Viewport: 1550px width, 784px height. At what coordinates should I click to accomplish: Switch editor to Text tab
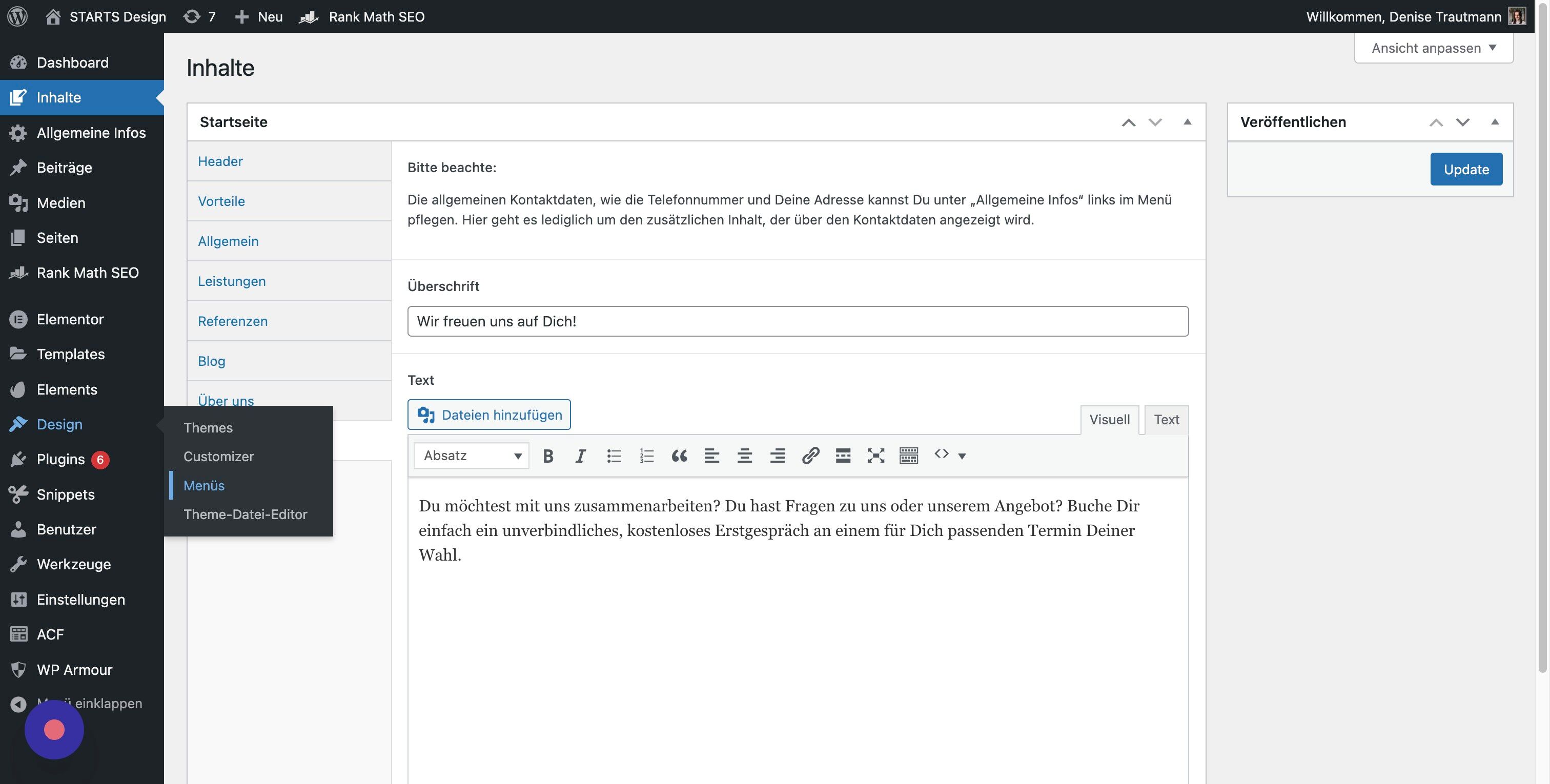(1166, 419)
